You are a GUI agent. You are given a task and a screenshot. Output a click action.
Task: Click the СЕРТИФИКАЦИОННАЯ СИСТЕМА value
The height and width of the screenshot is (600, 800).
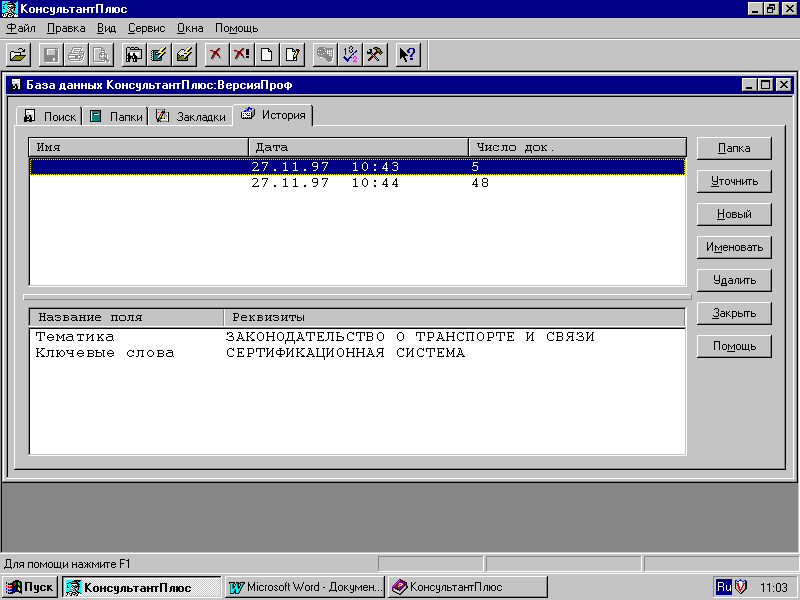pyautogui.click(x=345, y=353)
